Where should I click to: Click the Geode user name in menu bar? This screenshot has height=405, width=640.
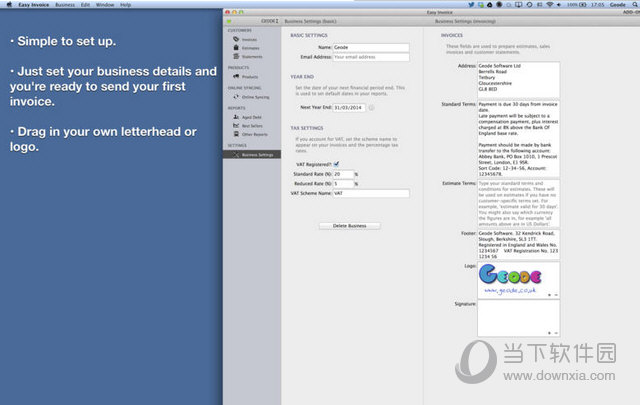click(x=618, y=5)
